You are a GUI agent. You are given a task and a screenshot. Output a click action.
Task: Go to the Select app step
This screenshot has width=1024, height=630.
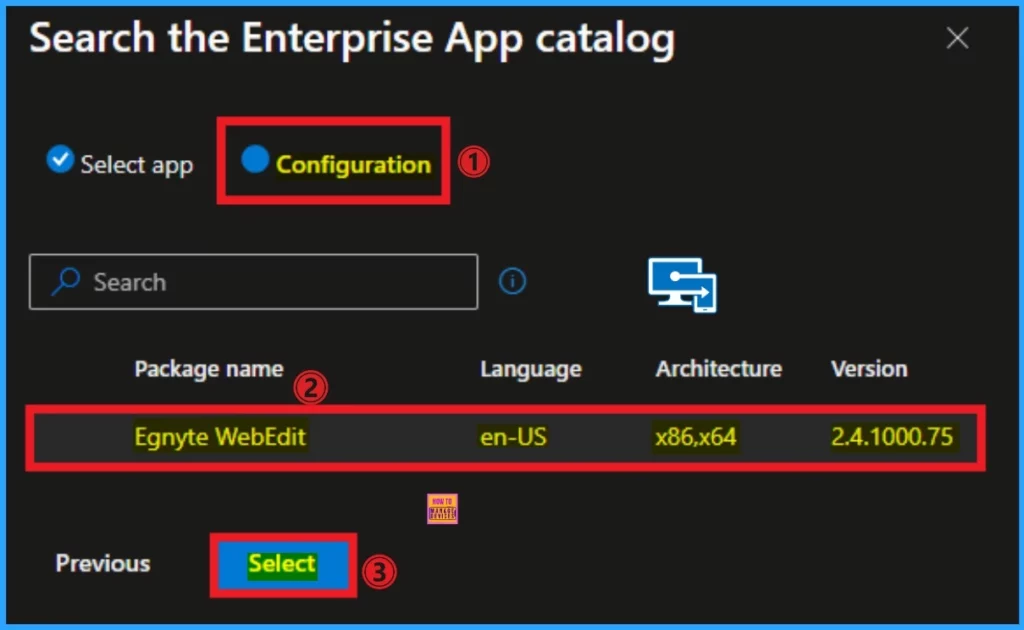[x=120, y=163]
